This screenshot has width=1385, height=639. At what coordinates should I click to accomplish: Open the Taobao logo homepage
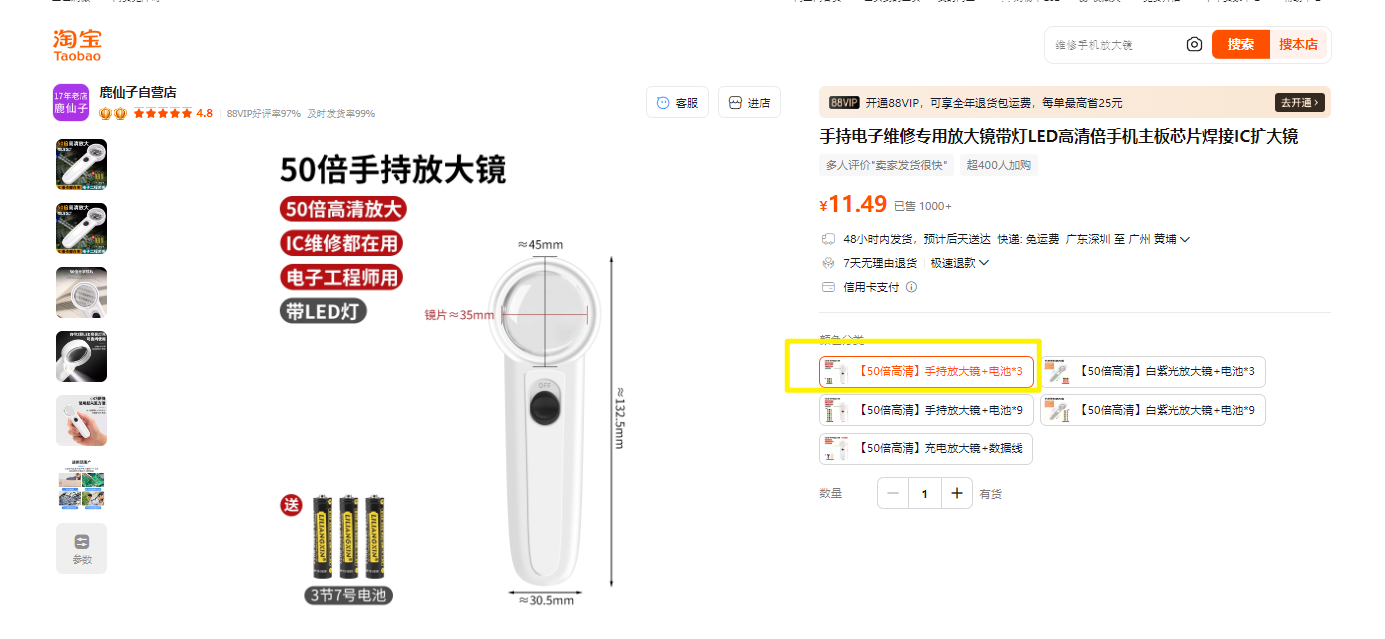point(78,45)
